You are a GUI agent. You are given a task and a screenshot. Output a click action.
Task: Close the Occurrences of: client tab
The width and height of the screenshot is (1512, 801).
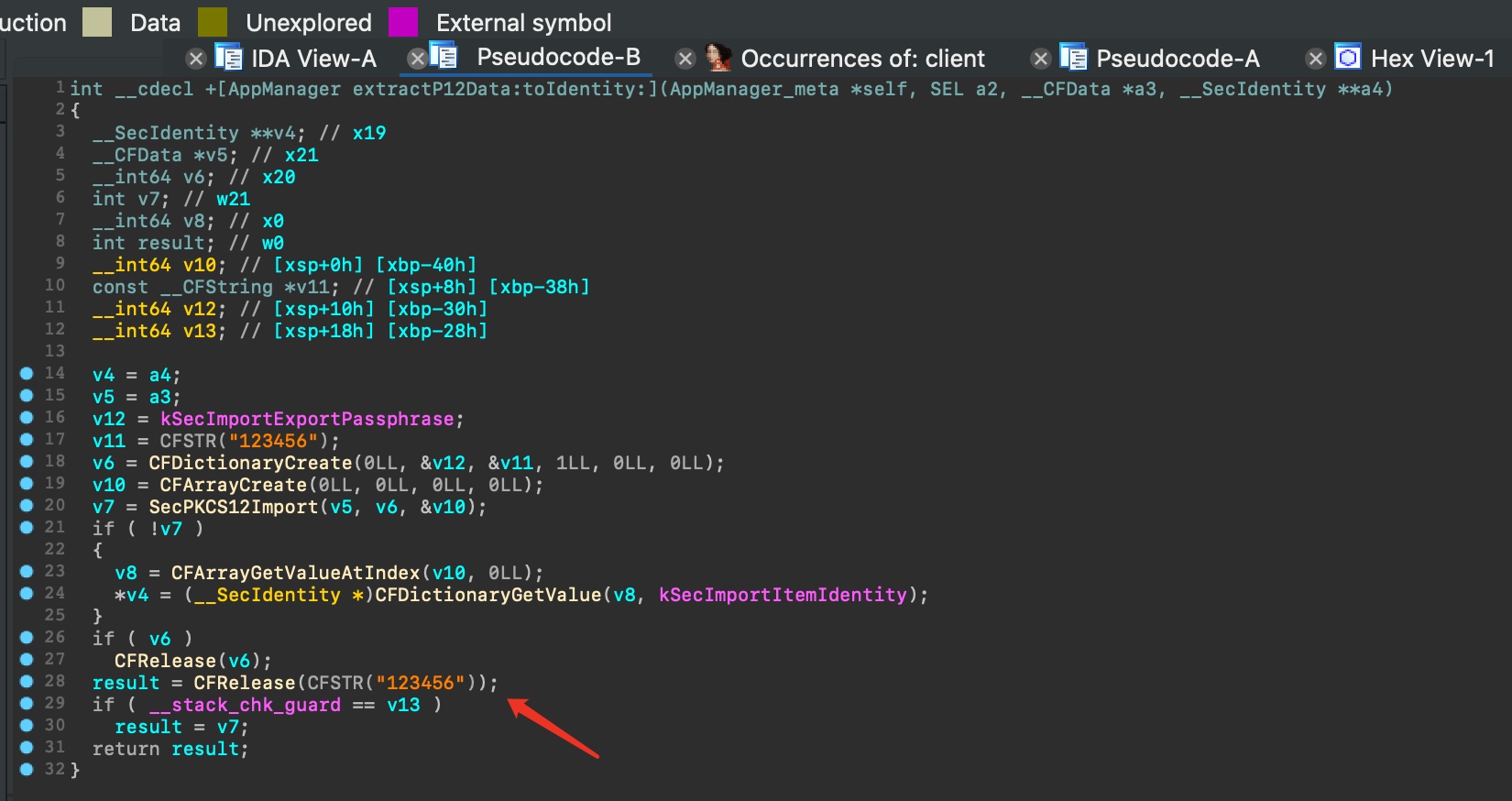[x=685, y=59]
